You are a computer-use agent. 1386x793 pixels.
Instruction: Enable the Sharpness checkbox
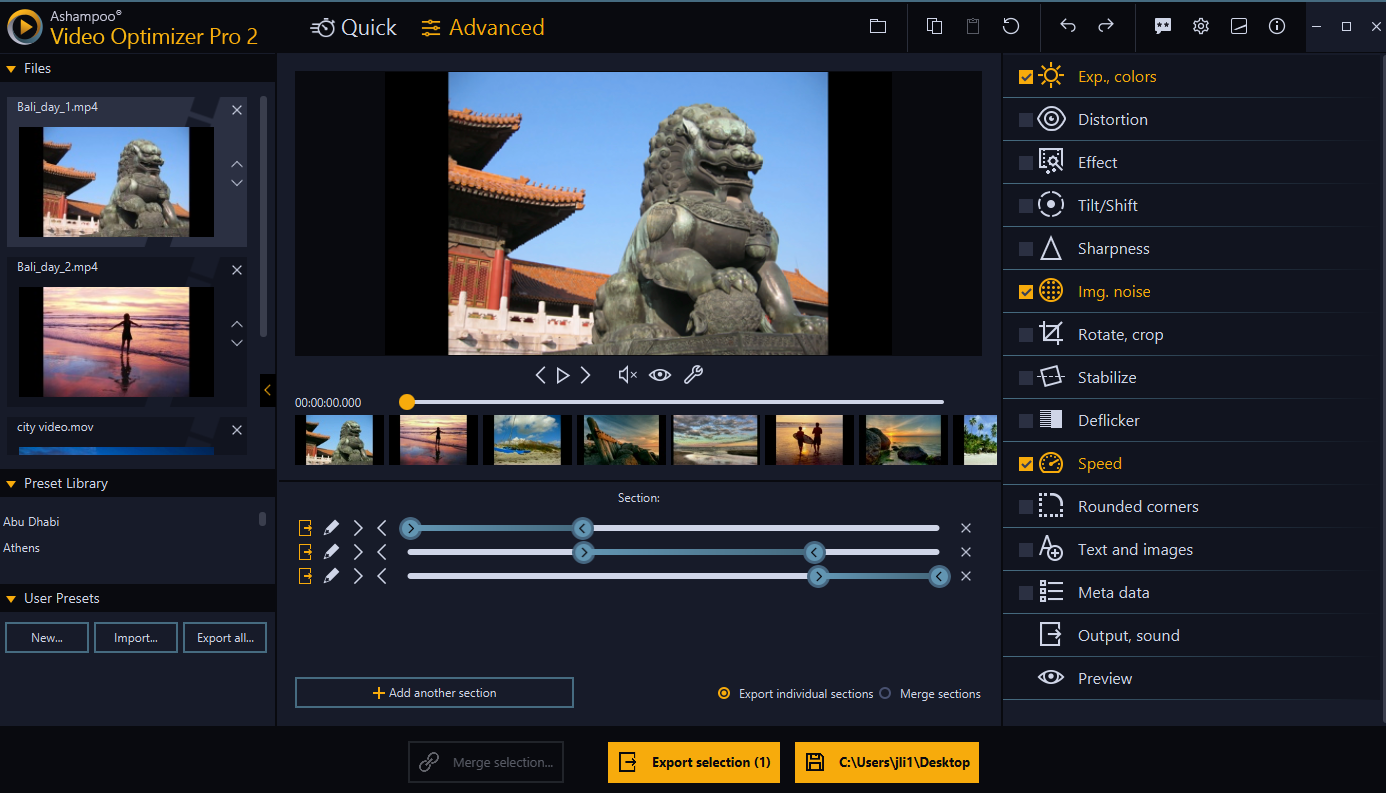[x=1025, y=248]
